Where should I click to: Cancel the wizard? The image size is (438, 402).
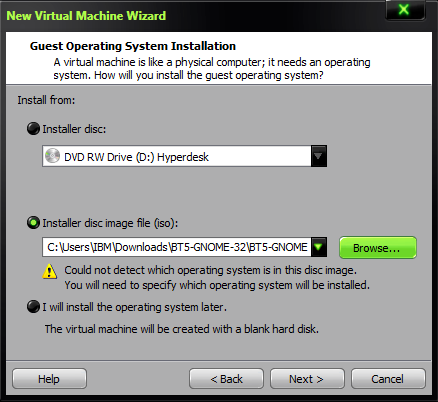pos(388,379)
